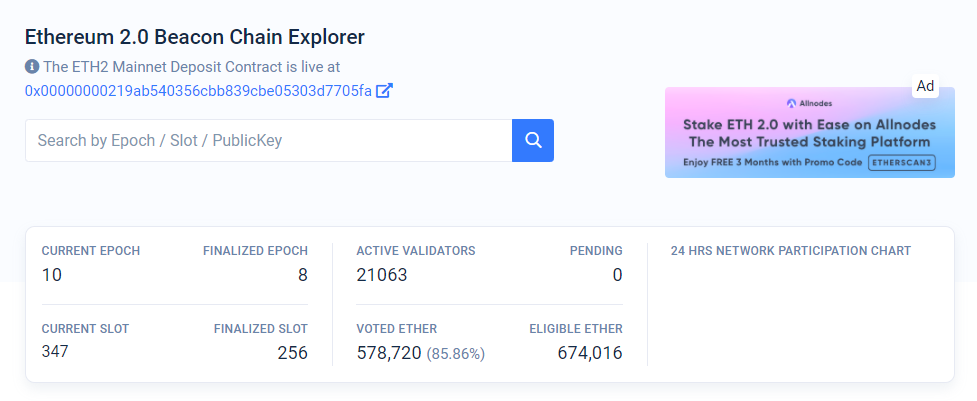977x401 pixels.
Task: Click the 85.86% voted percentage
Action: click(456, 354)
